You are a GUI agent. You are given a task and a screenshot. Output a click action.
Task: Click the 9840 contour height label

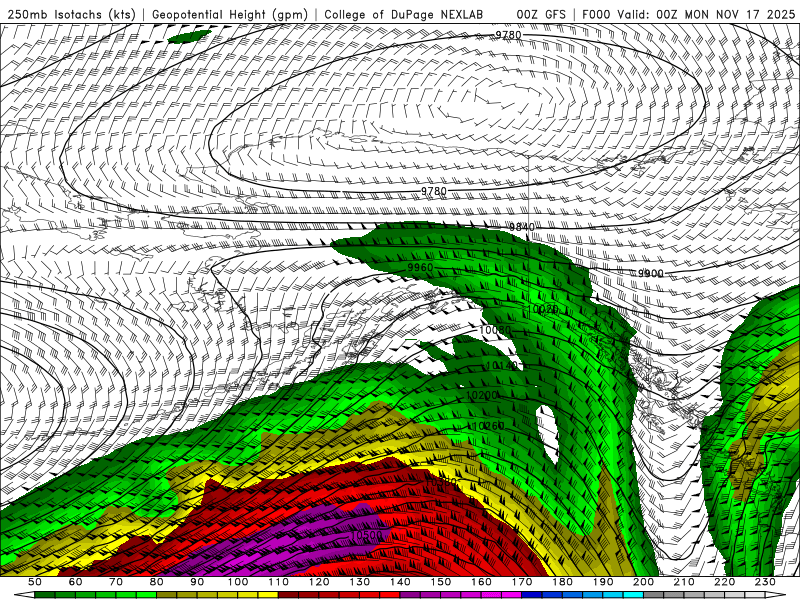pyautogui.click(x=521, y=227)
